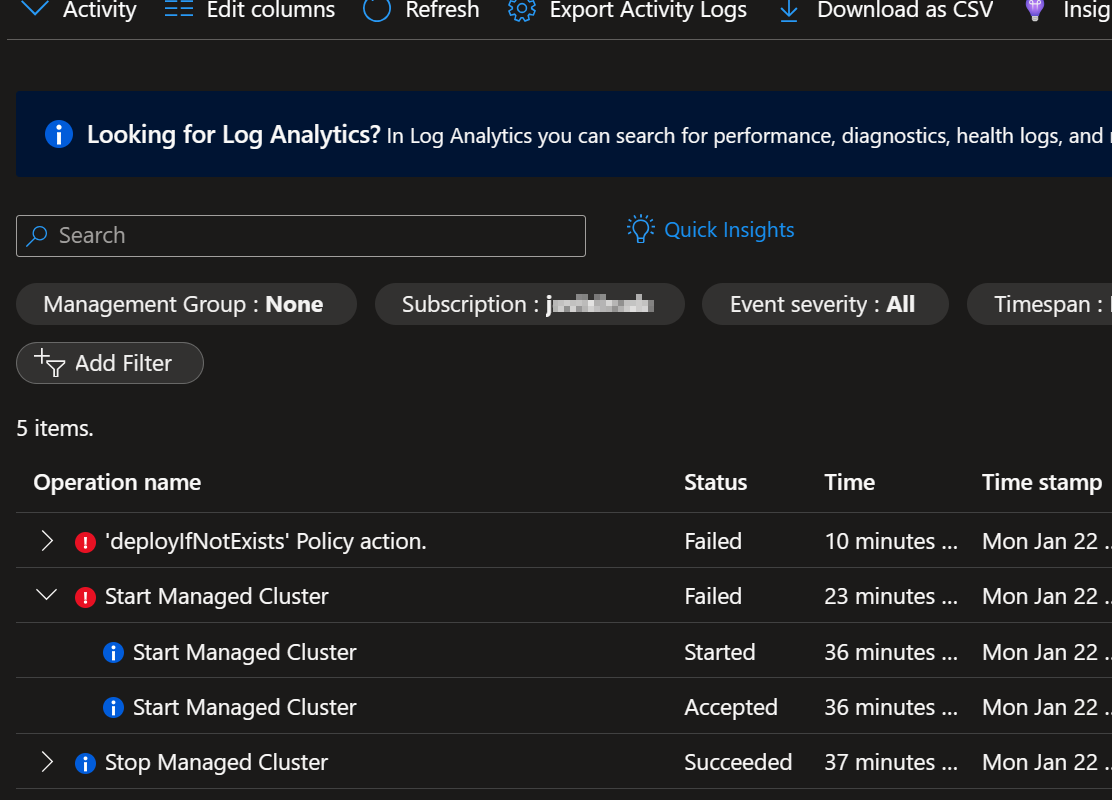Click the info icon in the Log Analytics banner
1112x800 pixels.
tap(59, 134)
